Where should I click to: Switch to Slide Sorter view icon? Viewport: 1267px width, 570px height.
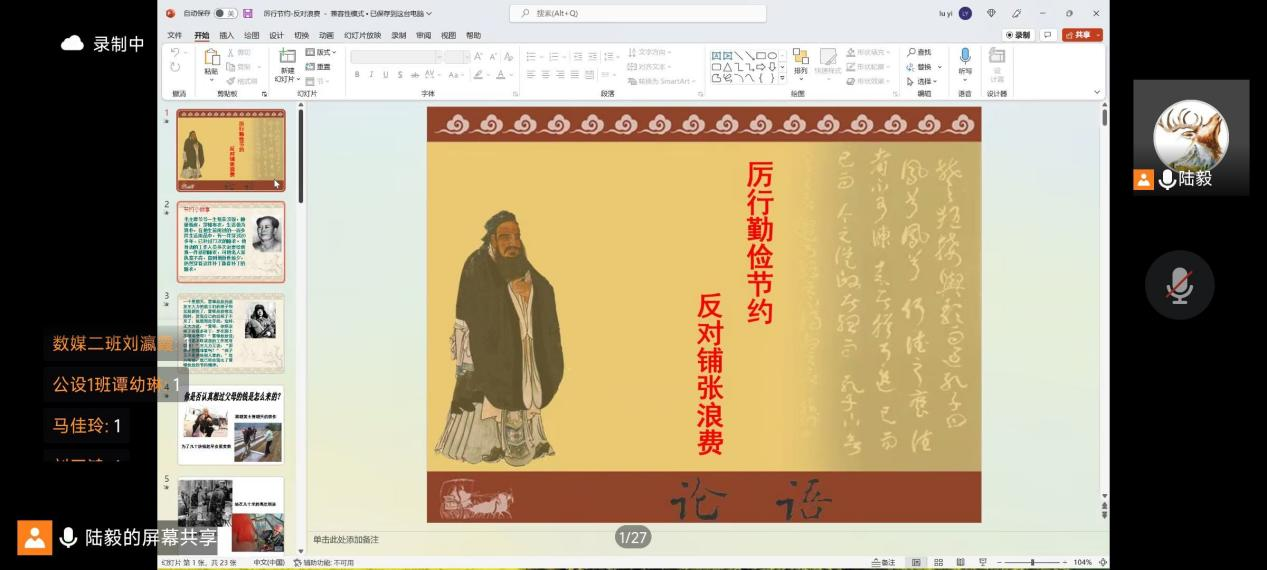pos(938,563)
